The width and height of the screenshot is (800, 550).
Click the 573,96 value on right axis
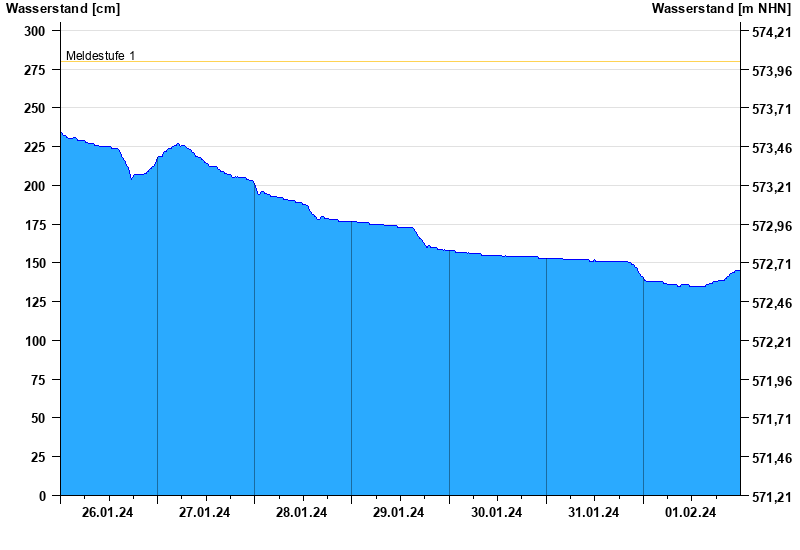pyautogui.click(x=772, y=71)
